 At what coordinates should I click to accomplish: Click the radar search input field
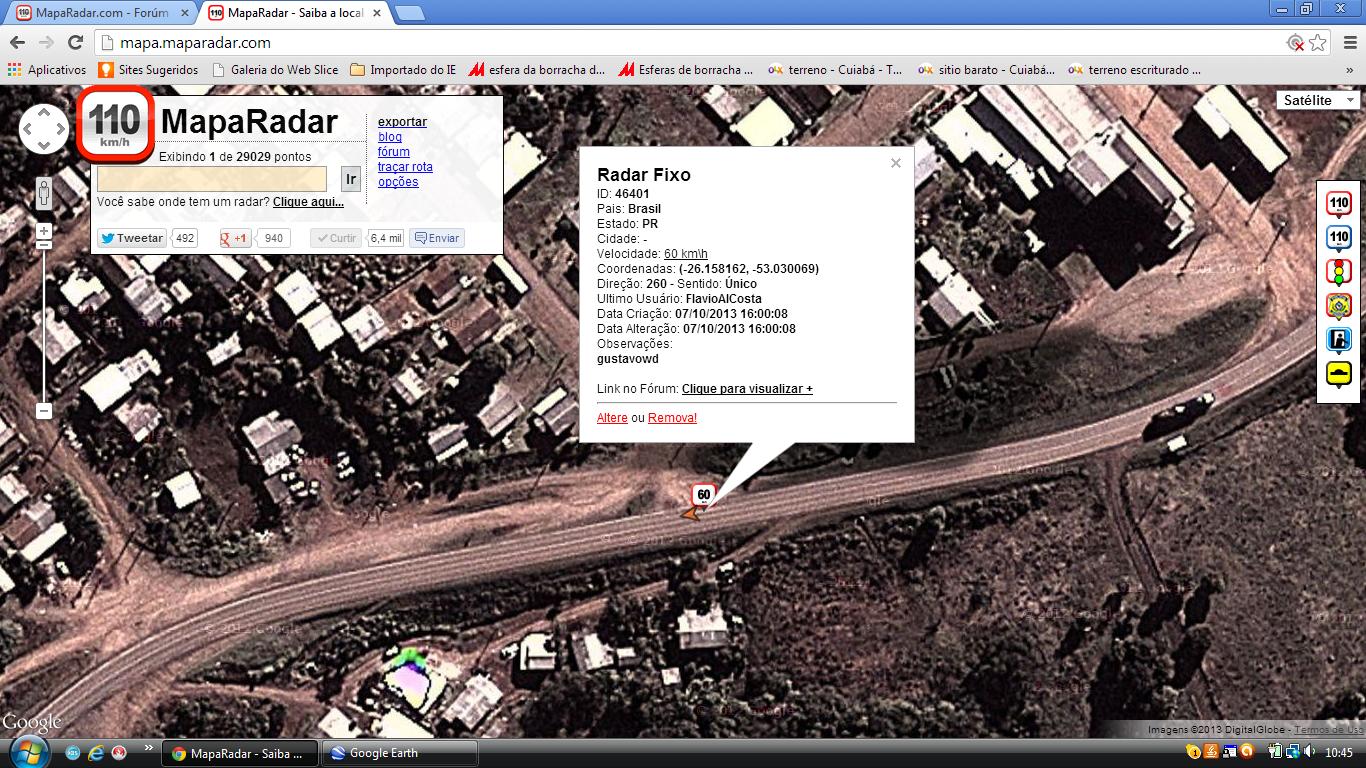pyautogui.click(x=212, y=179)
